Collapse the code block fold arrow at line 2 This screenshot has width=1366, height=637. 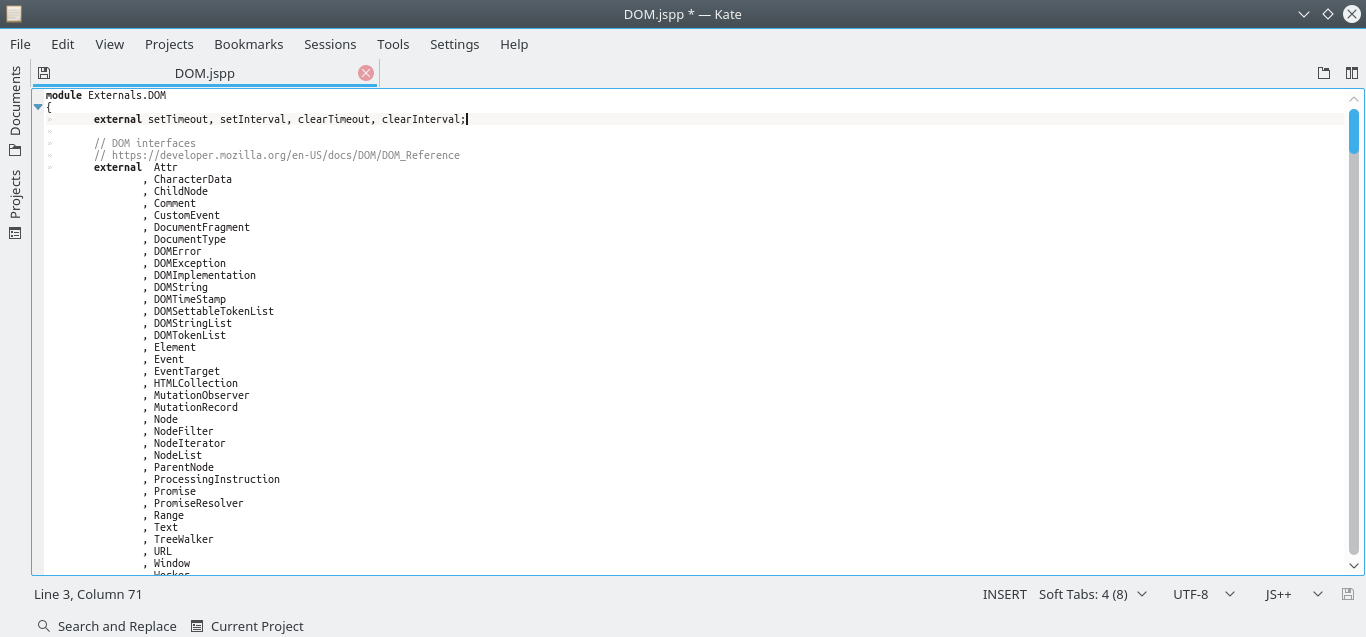[x=38, y=107]
